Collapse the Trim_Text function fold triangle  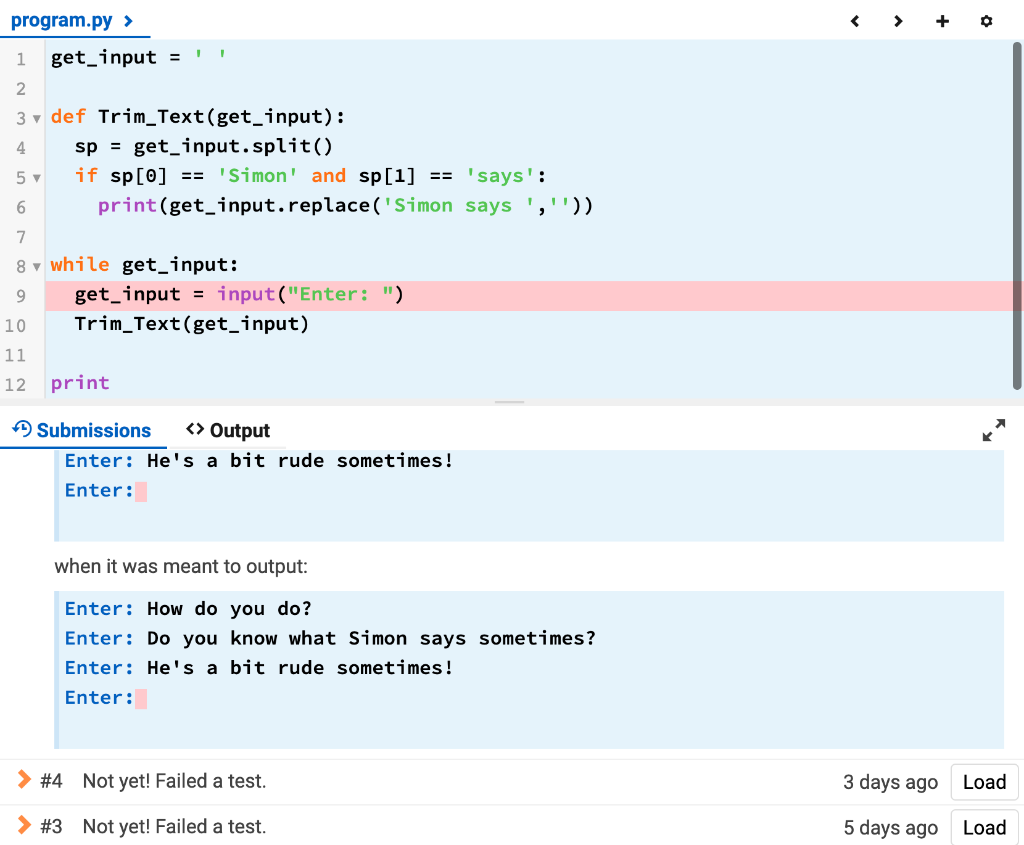click(37, 117)
